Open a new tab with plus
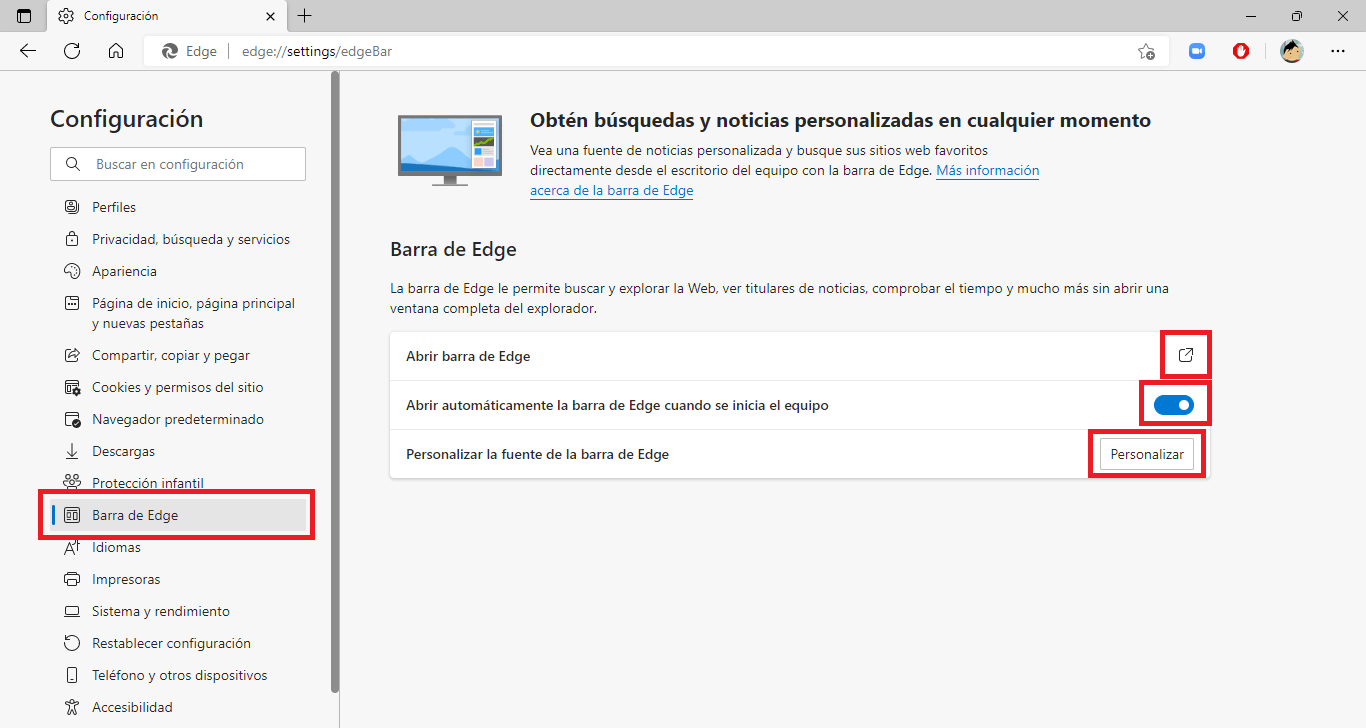The width and height of the screenshot is (1366, 728). [x=305, y=16]
